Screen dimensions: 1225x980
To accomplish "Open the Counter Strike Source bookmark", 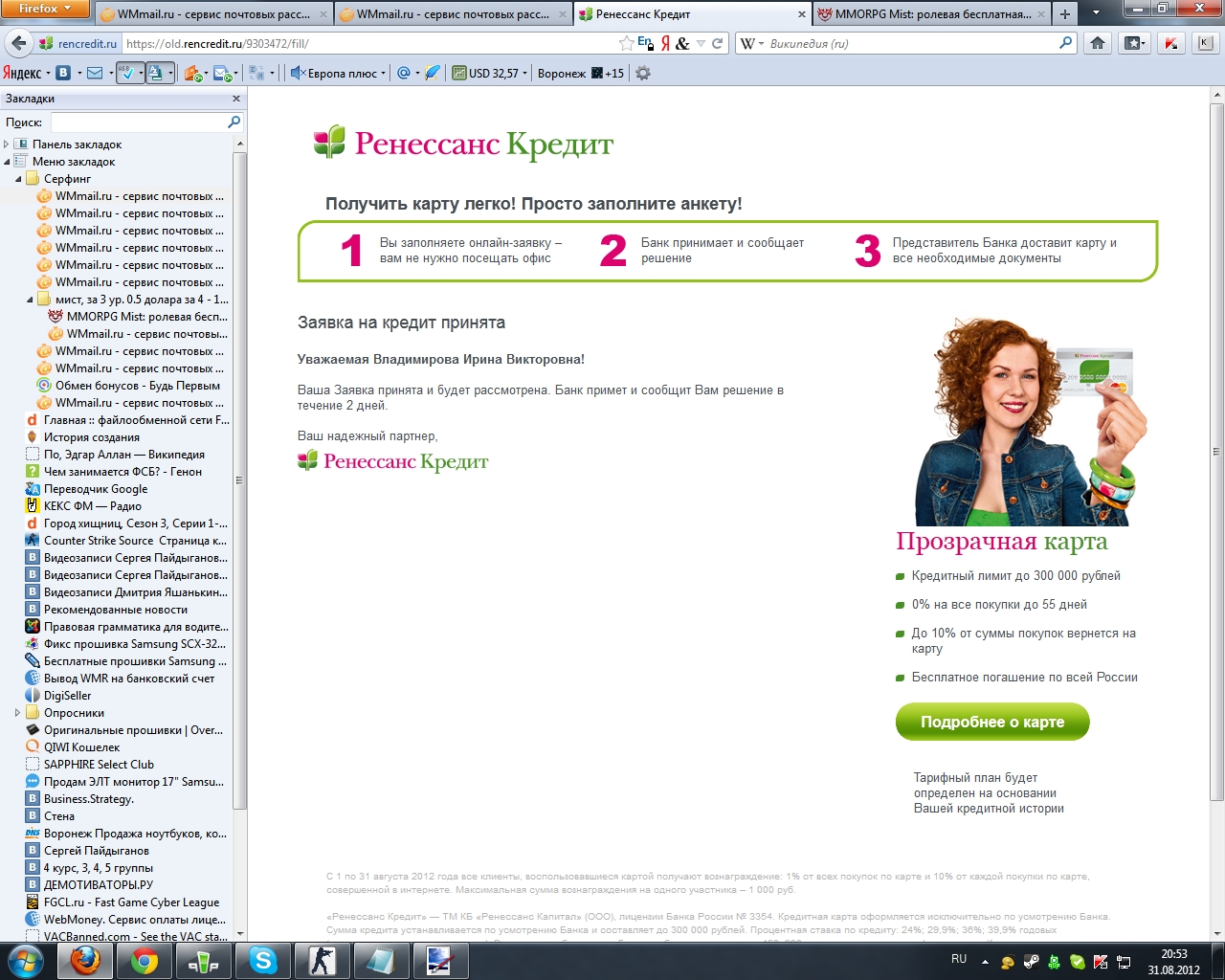I will 126,541.
